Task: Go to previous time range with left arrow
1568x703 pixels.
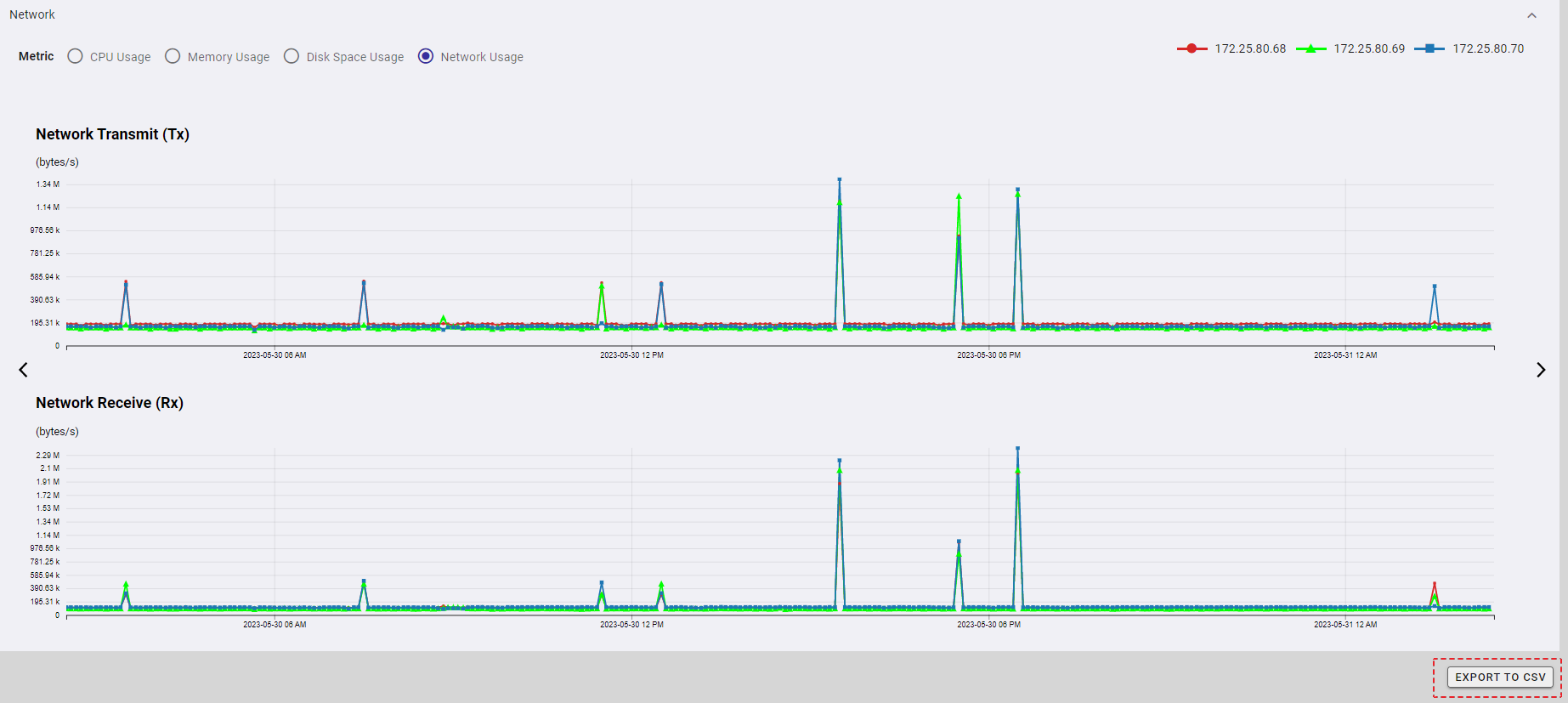Action: pyautogui.click(x=24, y=370)
